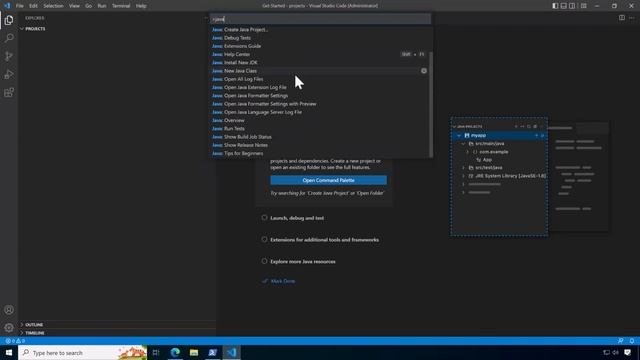The image size is (640, 360).
Task: Open File Explorer from taskbar
Action: point(194,353)
